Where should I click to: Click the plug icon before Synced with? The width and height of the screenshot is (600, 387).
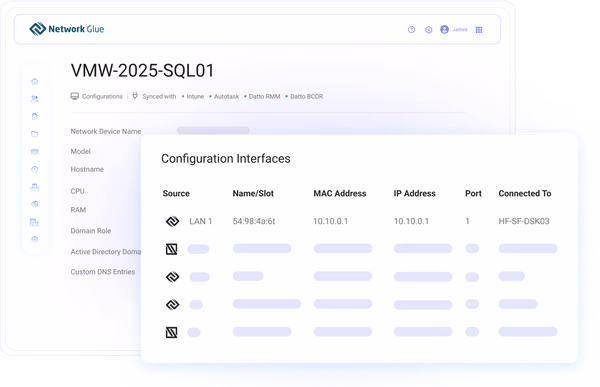click(x=135, y=96)
